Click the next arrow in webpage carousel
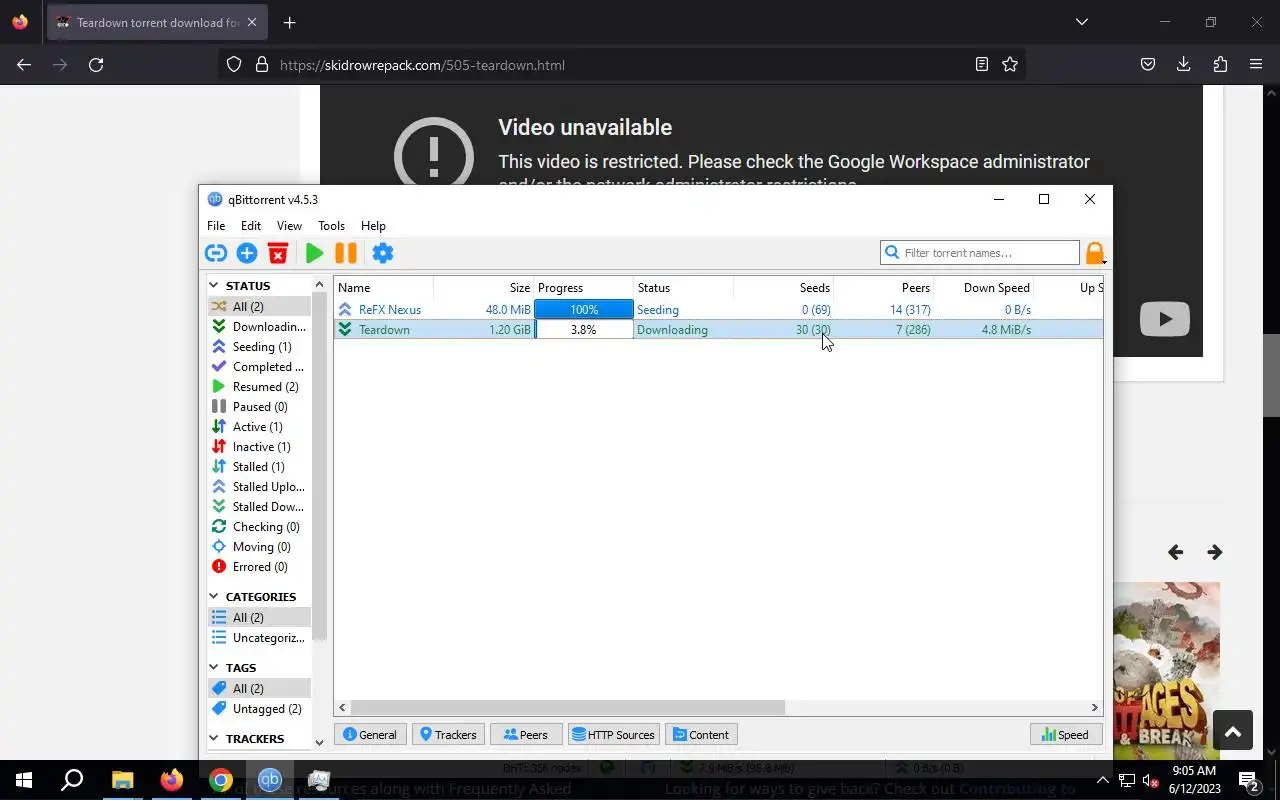Viewport: 1280px width, 800px height. coord(1214,552)
